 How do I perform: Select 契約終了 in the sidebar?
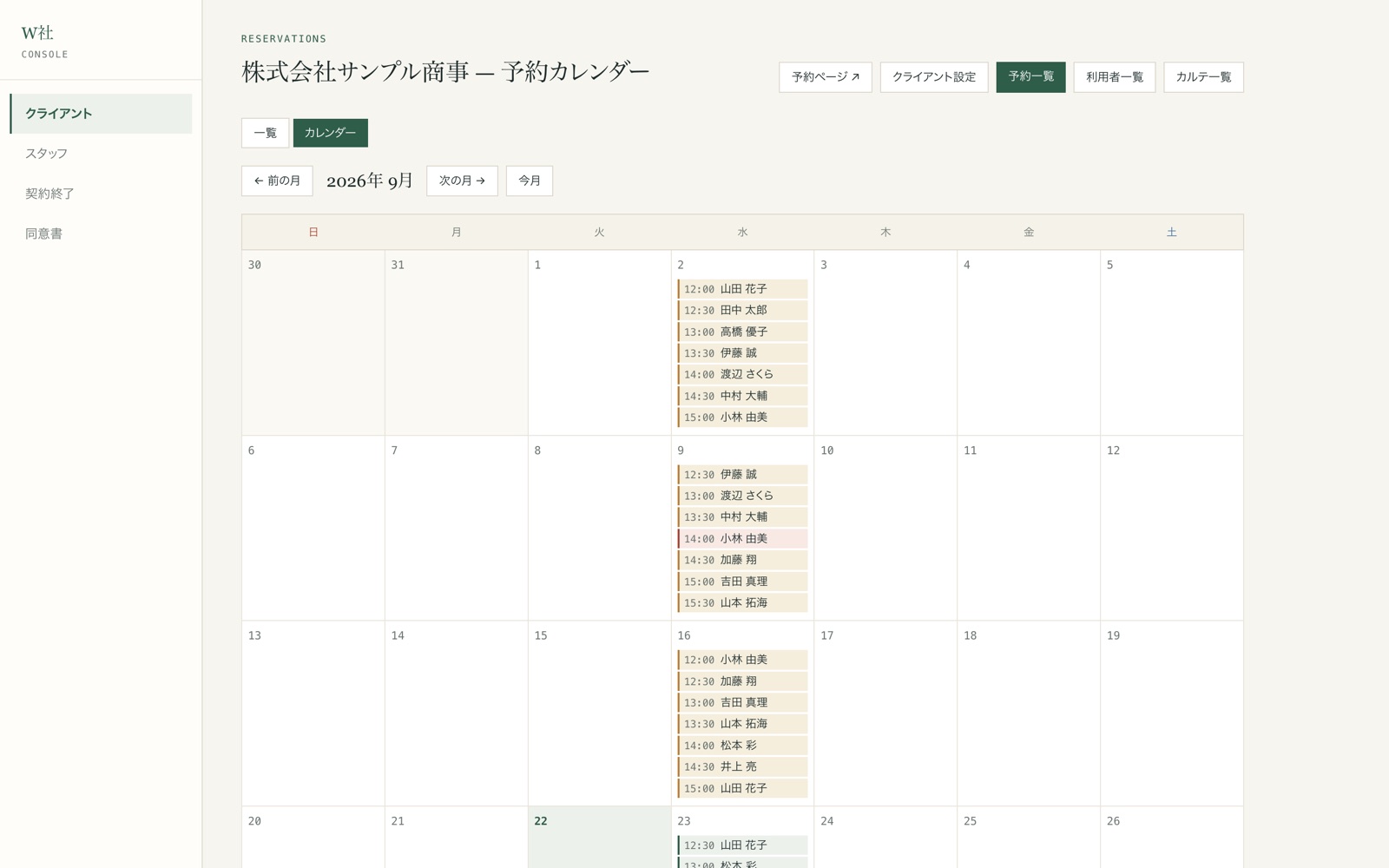[101, 194]
